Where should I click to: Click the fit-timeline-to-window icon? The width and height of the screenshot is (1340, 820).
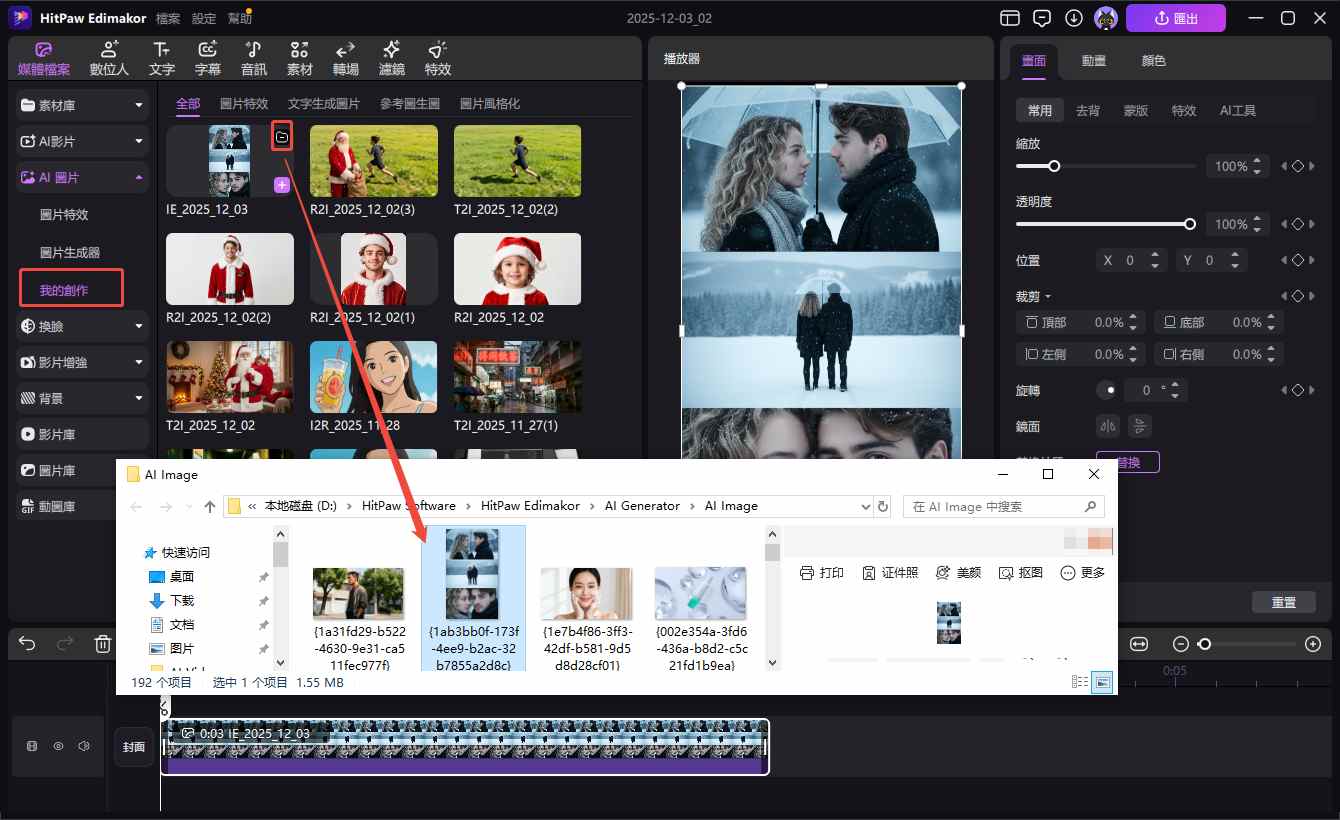tap(1139, 644)
